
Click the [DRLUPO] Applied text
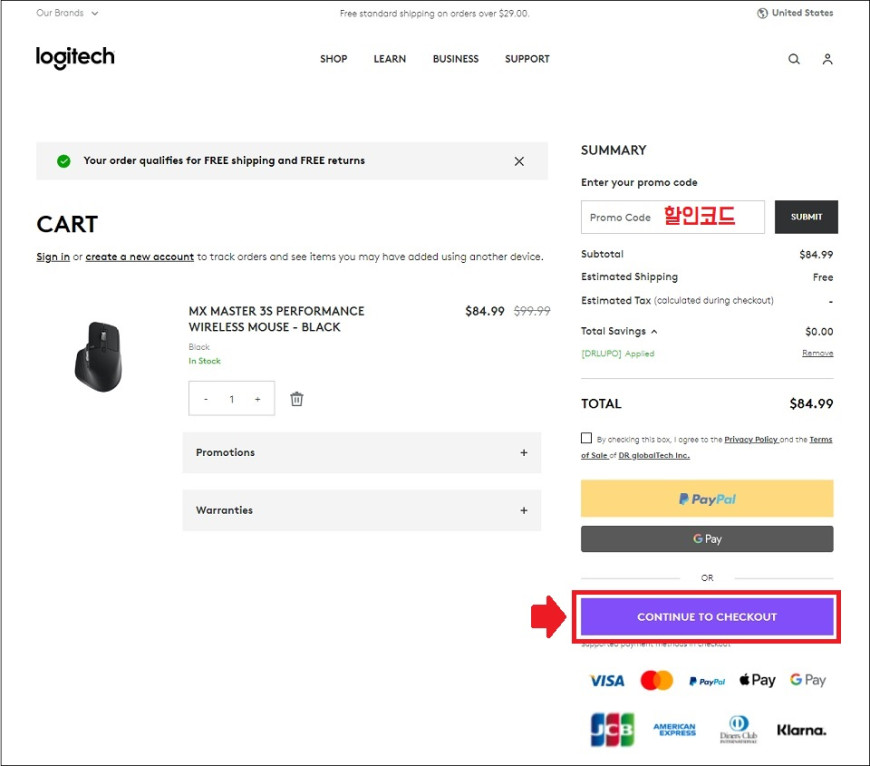[x=618, y=353]
